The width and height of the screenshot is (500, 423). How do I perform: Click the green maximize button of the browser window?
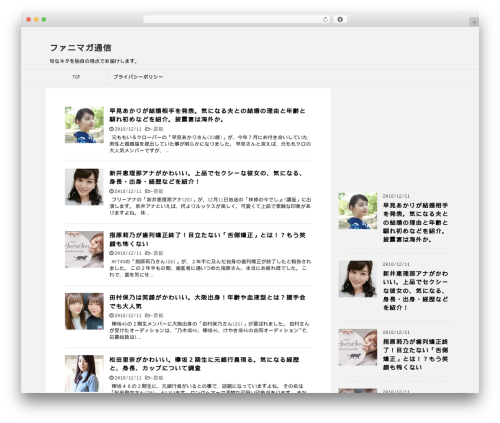(x=44, y=20)
